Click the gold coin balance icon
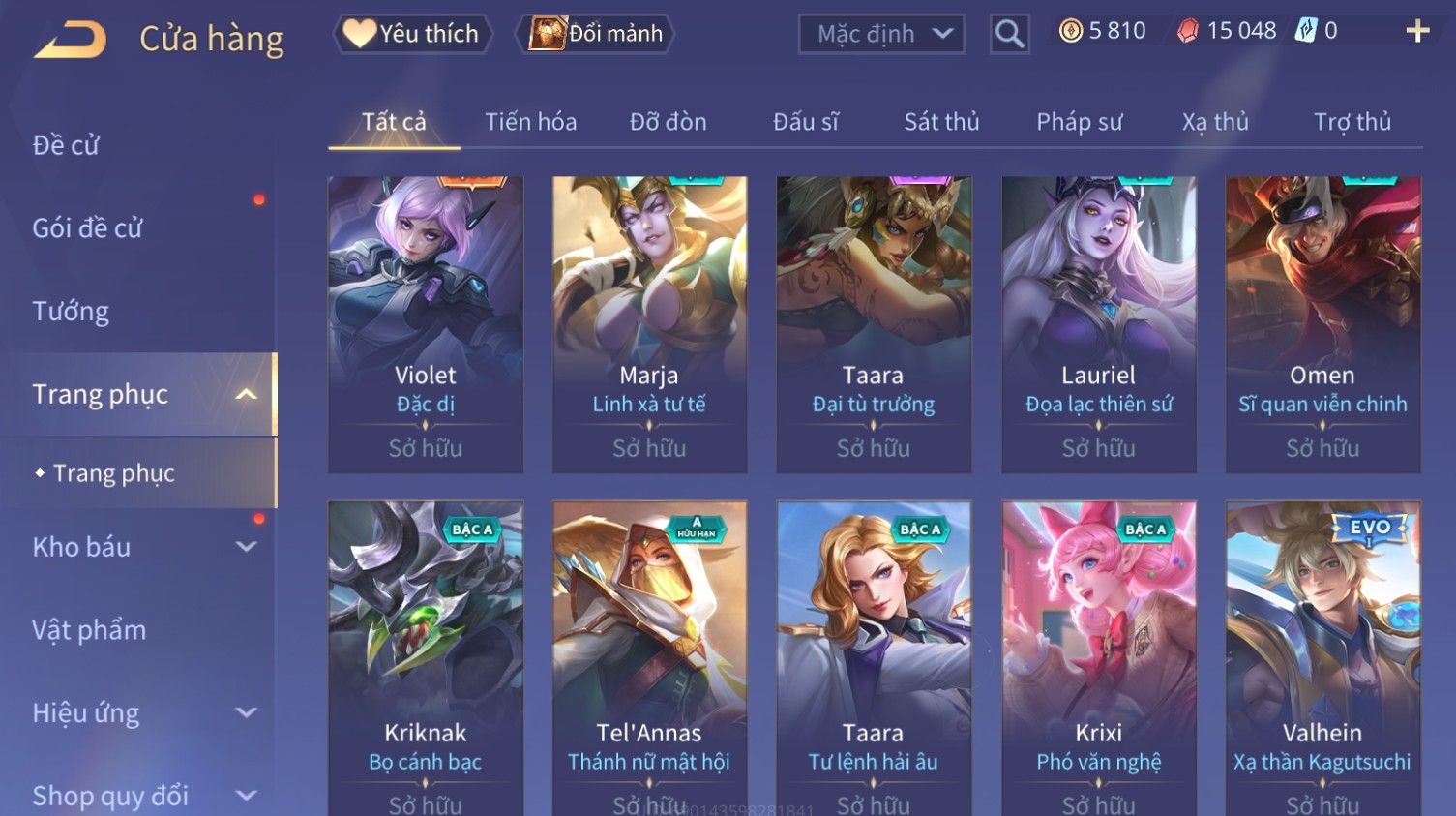Viewport: 1456px width, 816px height. [x=1070, y=31]
